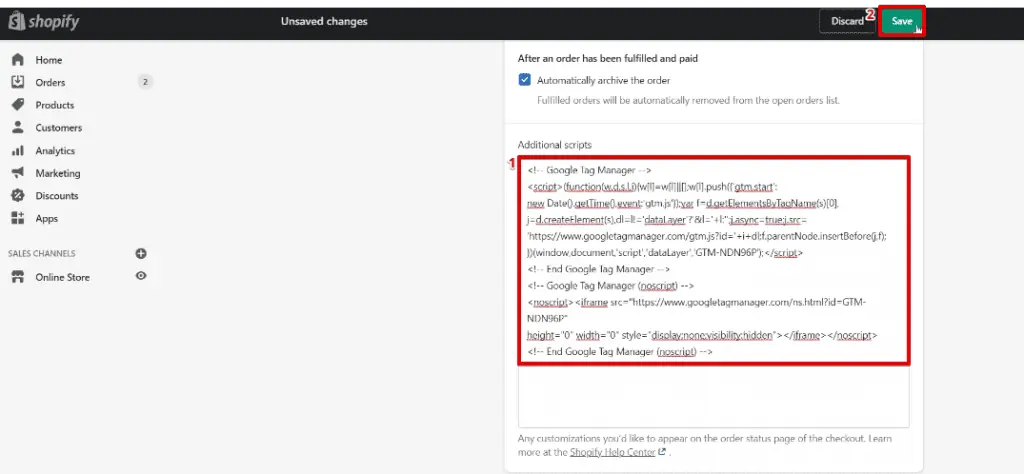Image resolution: width=1024 pixels, height=474 pixels.
Task: Click the Discounts badge icon
Action: pos(18,195)
